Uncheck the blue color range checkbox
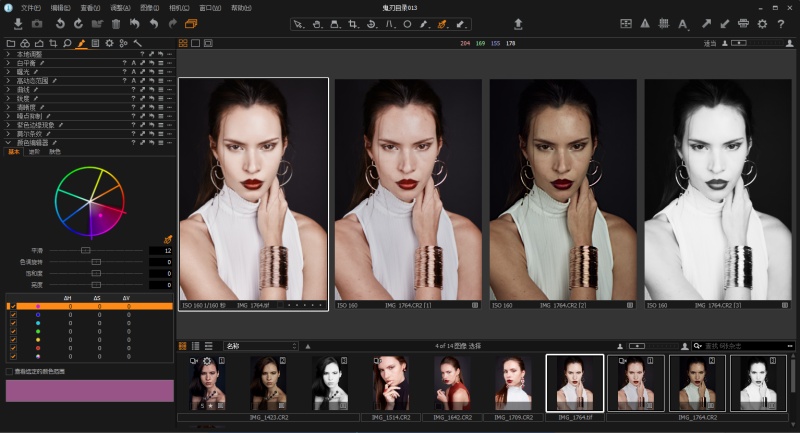Image resolution: width=800 pixels, height=433 pixels. (x=13, y=315)
